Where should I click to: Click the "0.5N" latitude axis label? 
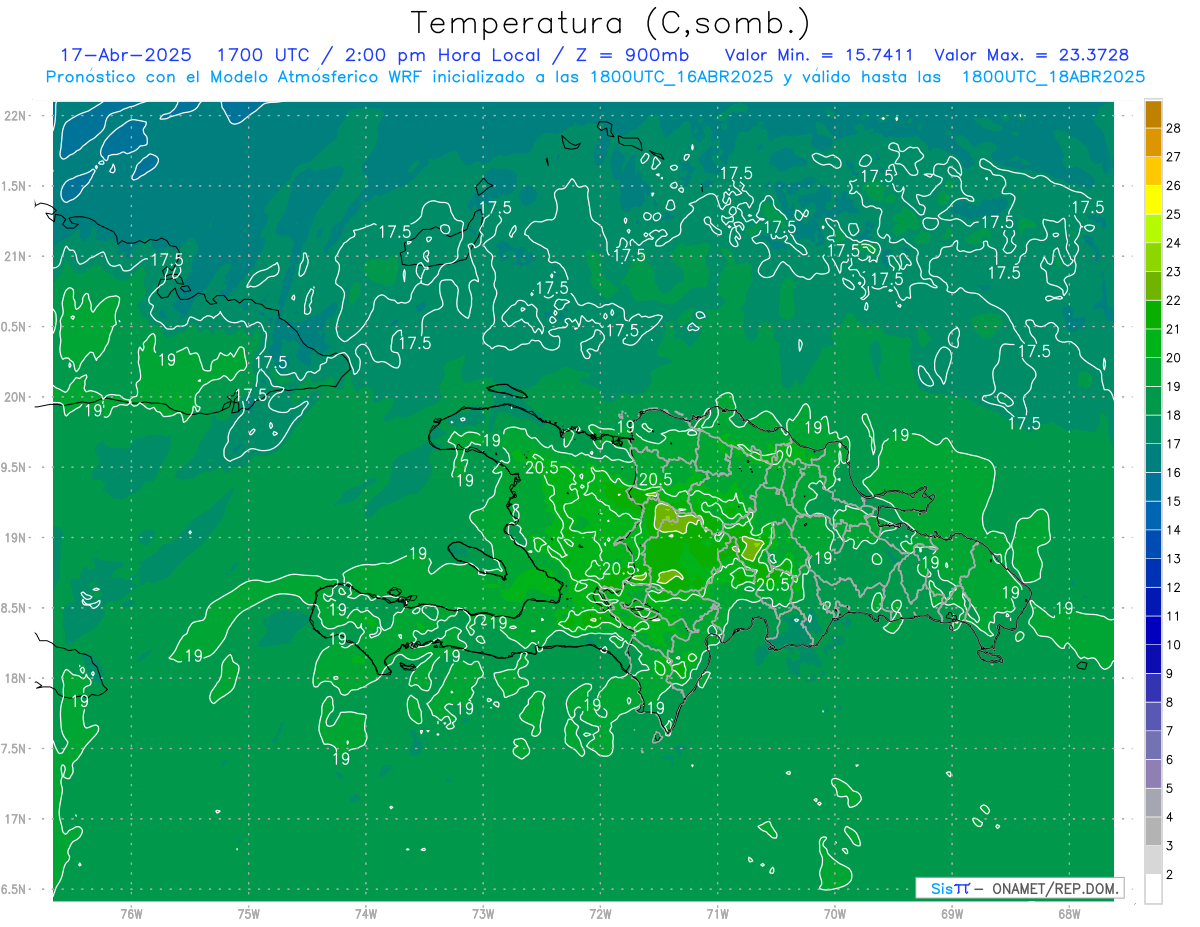click(x=15, y=327)
